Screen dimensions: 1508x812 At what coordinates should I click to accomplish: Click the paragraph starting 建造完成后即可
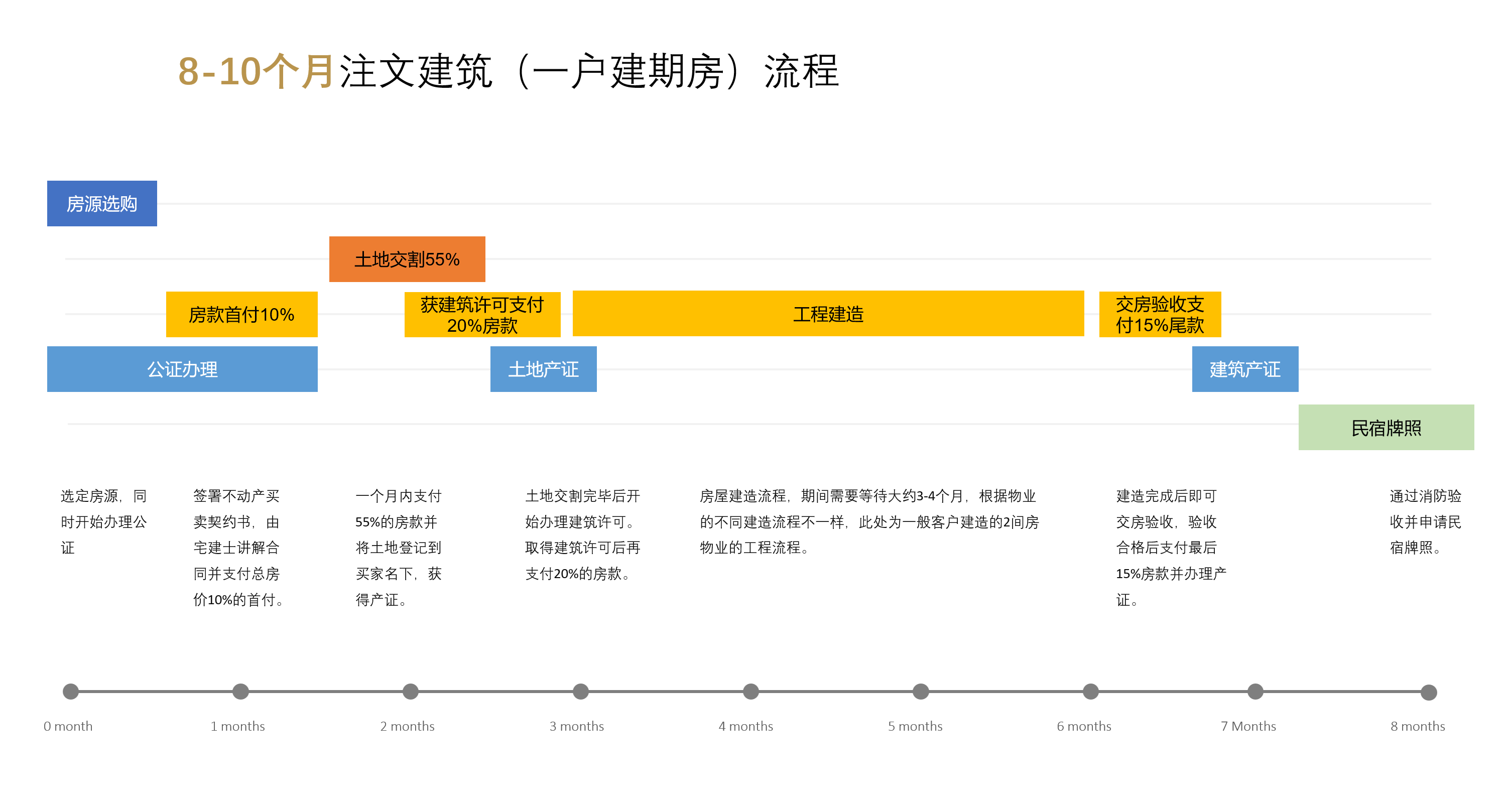(x=1171, y=548)
